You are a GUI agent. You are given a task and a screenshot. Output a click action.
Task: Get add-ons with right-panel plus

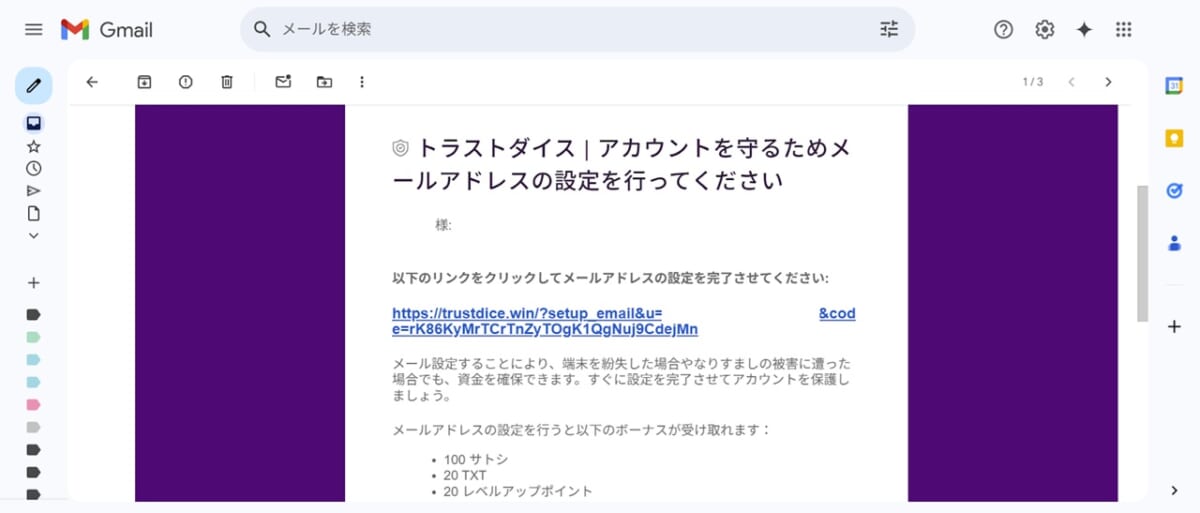[x=1174, y=326]
